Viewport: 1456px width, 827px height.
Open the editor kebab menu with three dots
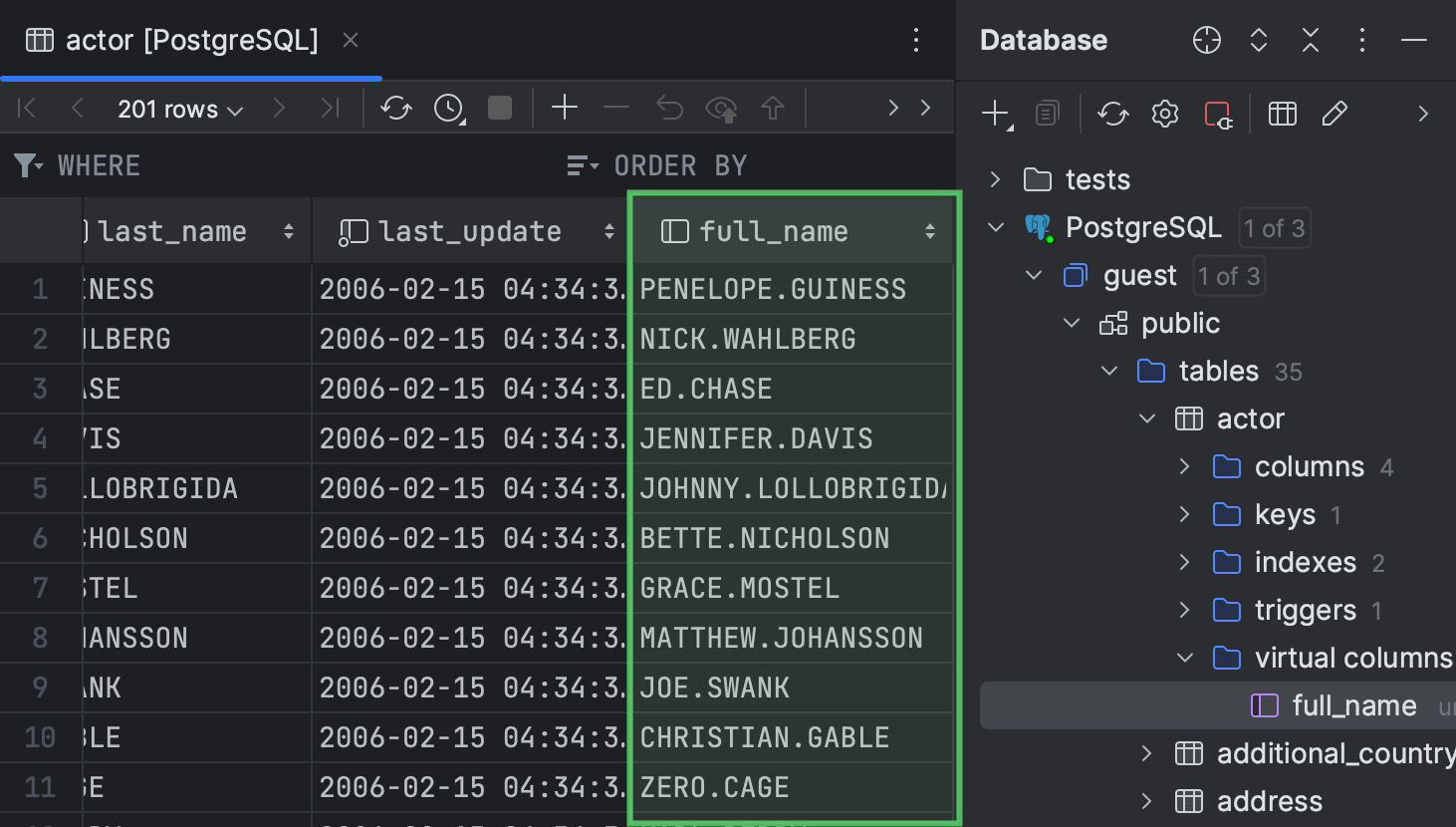(x=915, y=40)
